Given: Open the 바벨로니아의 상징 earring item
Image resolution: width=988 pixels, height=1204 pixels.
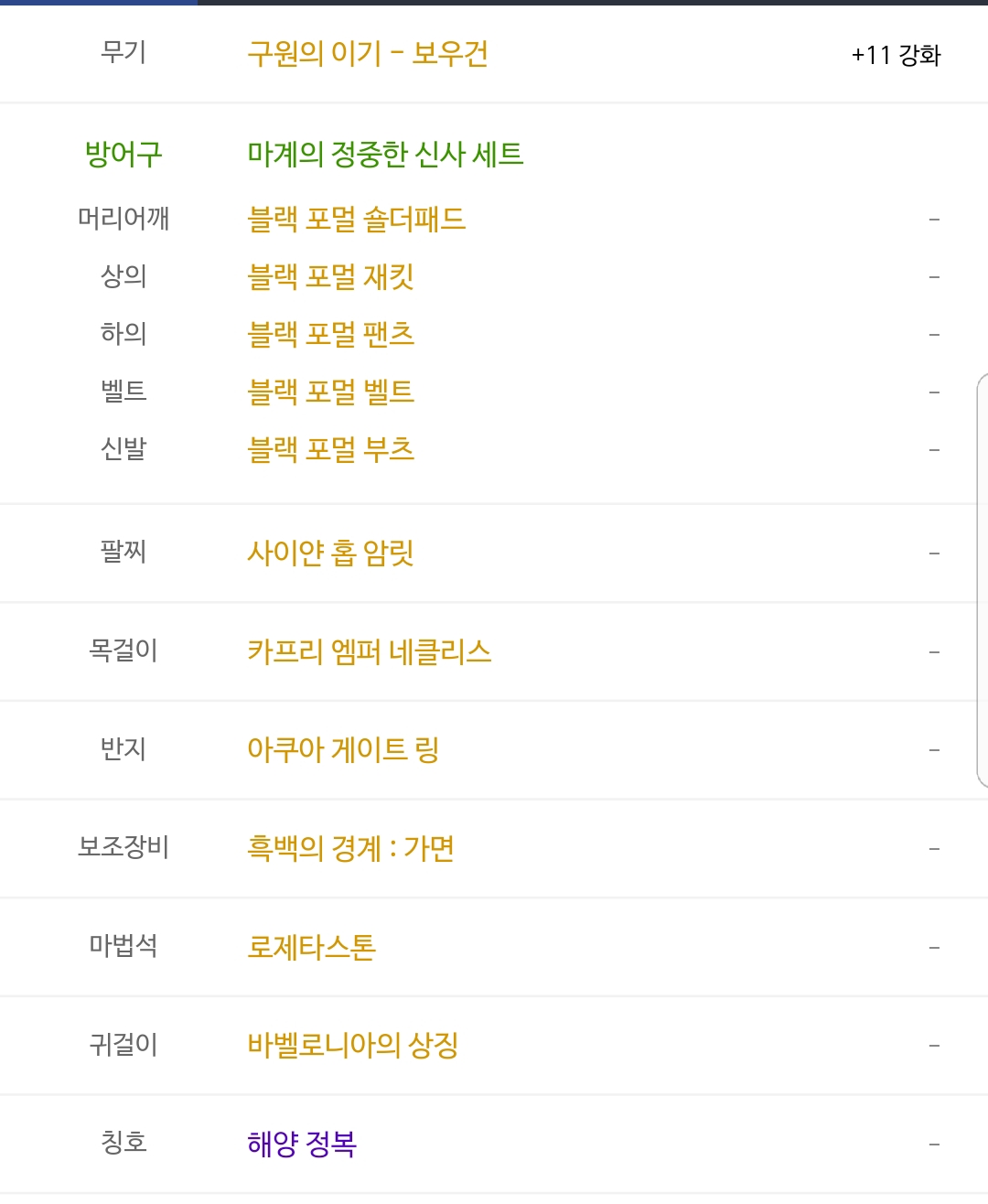Looking at the screenshot, I should pyautogui.click(x=352, y=1045).
